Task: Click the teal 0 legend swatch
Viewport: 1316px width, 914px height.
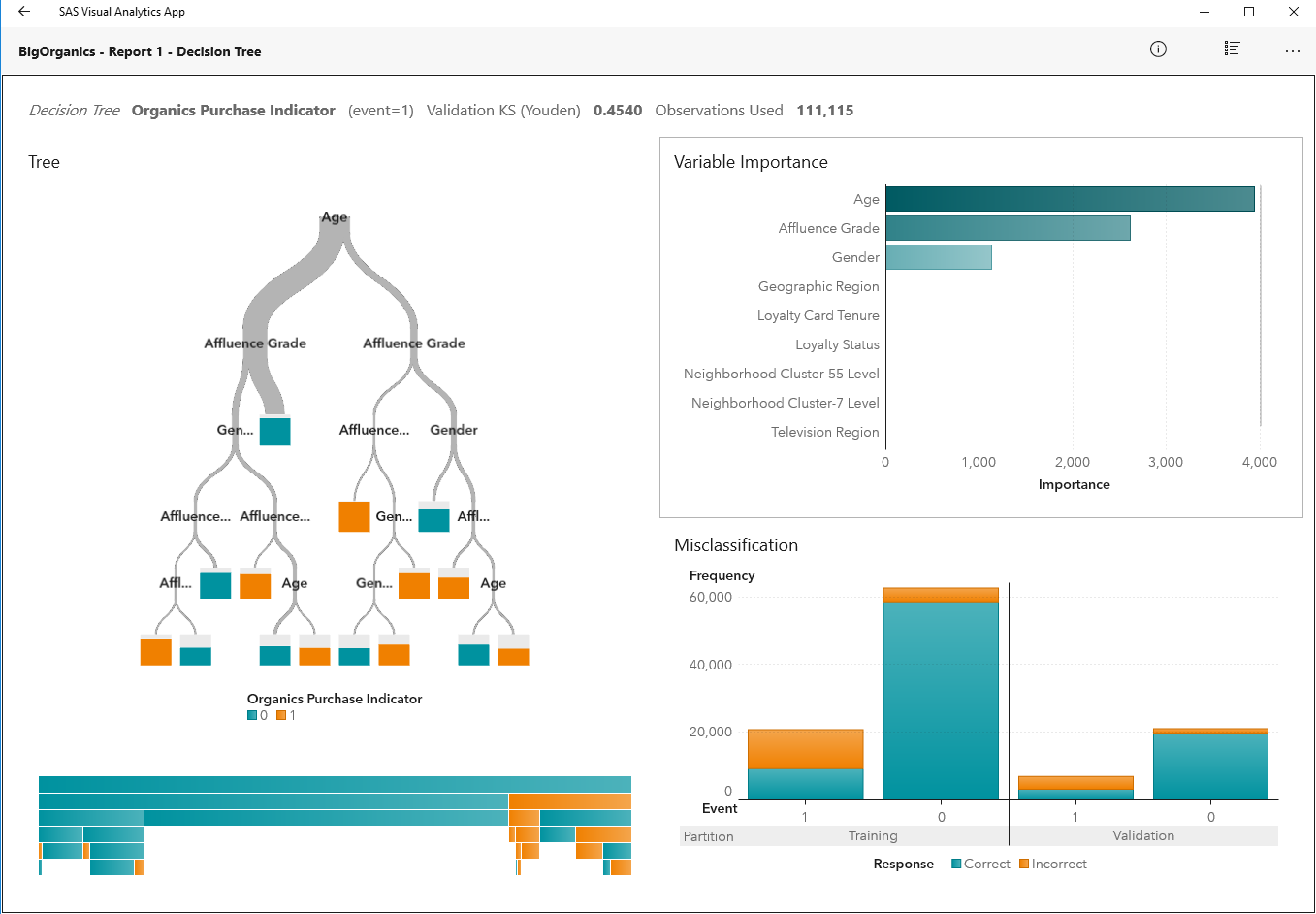Action: pos(252,715)
